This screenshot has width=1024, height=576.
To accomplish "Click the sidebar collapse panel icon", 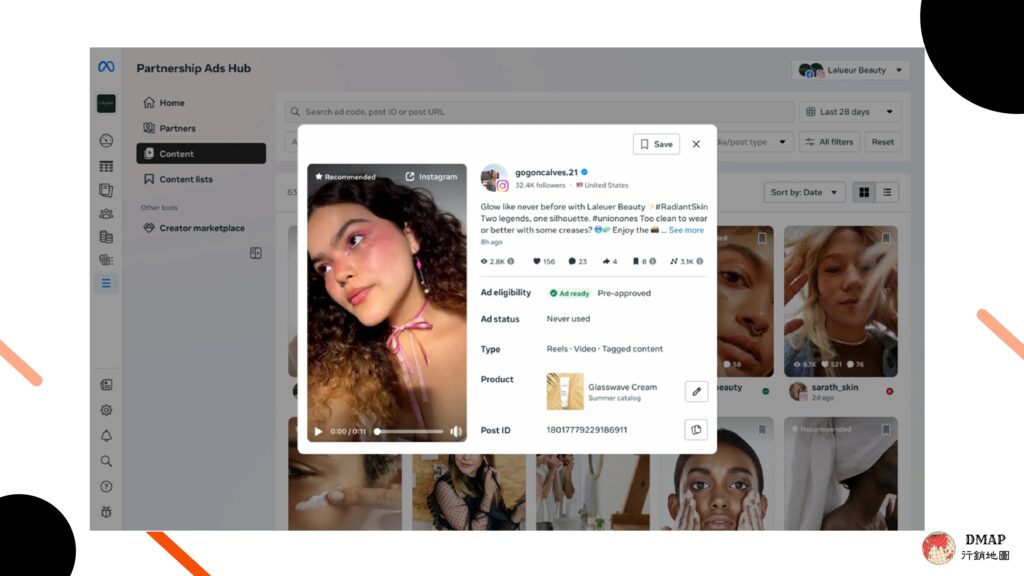I will point(256,253).
